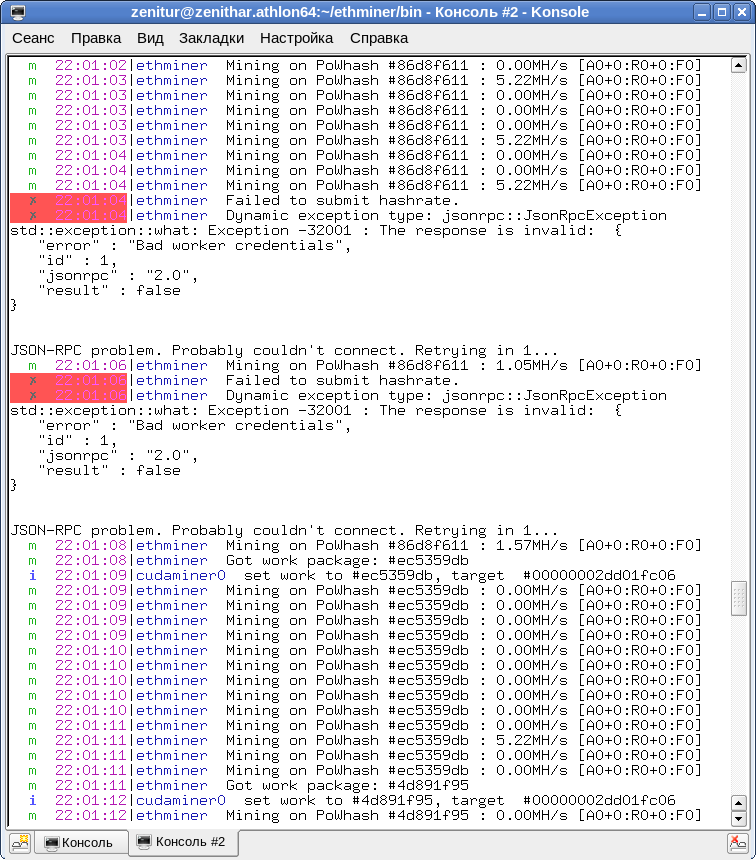Click the cudaminer0 line at 22:01:09
Image resolution: width=756 pixels, height=860 pixels.
click(x=352, y=575)
